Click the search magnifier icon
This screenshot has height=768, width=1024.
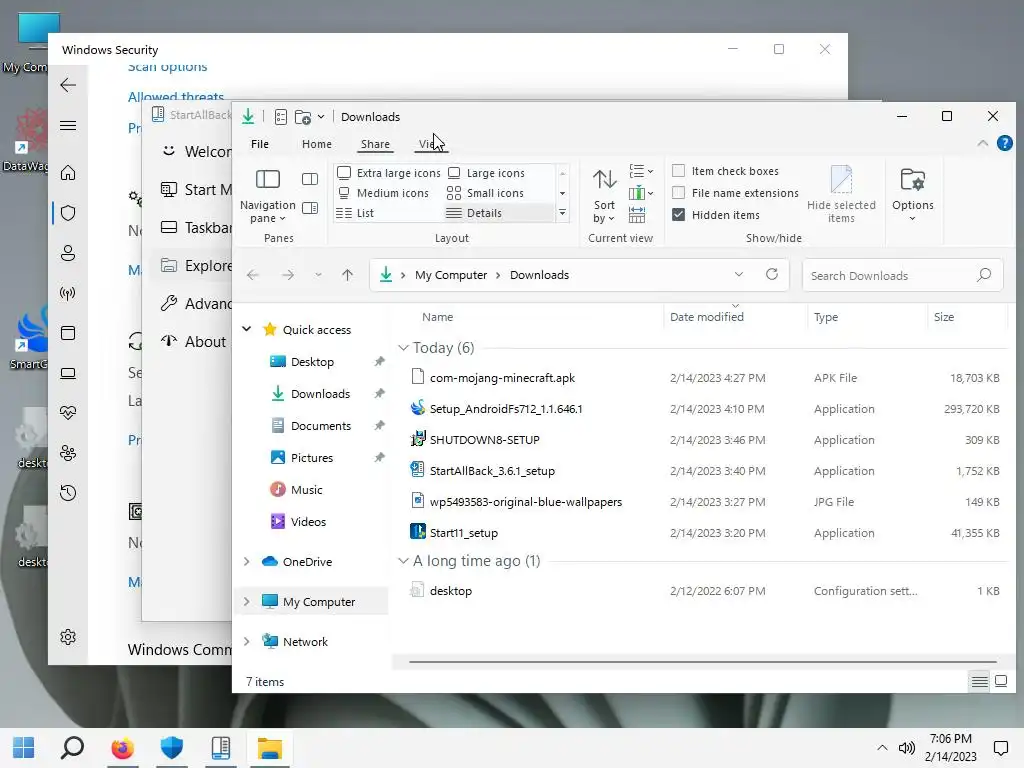(x=984, y=275)
